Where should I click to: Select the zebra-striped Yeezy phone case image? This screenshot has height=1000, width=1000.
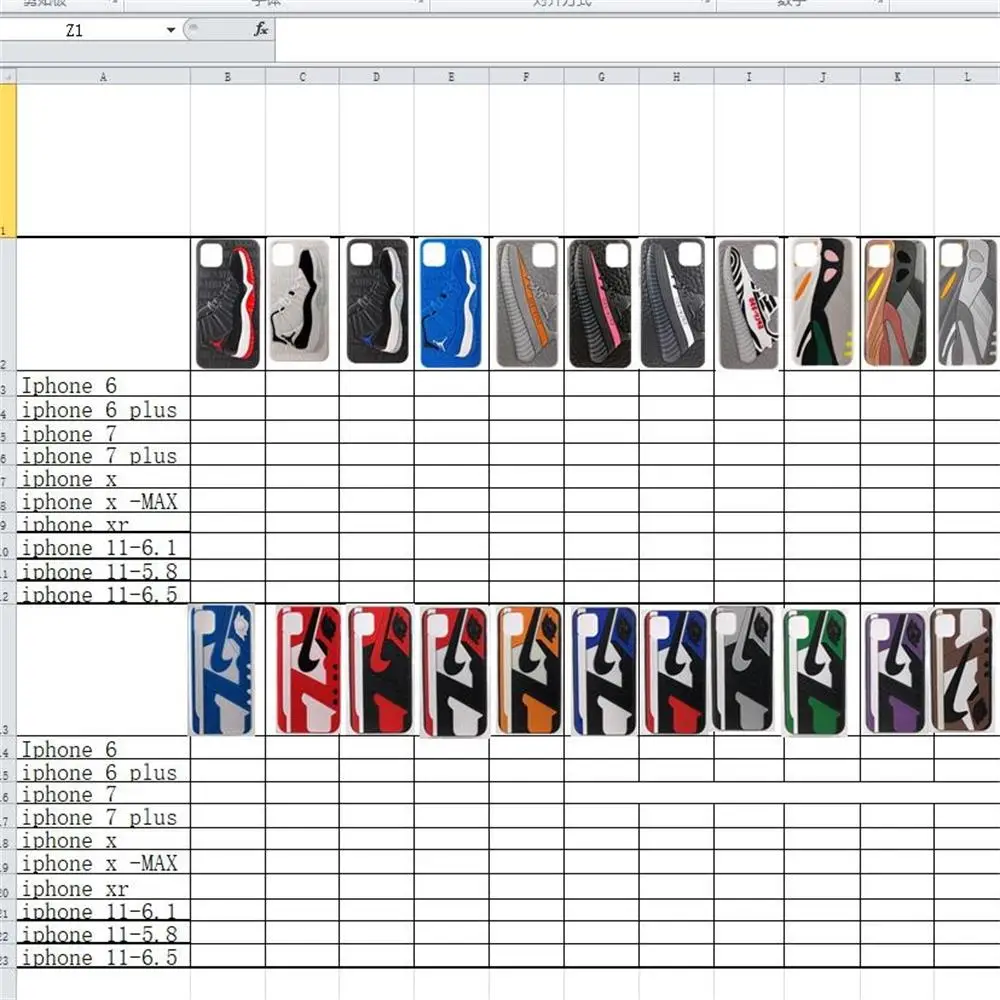pos(748,304)
